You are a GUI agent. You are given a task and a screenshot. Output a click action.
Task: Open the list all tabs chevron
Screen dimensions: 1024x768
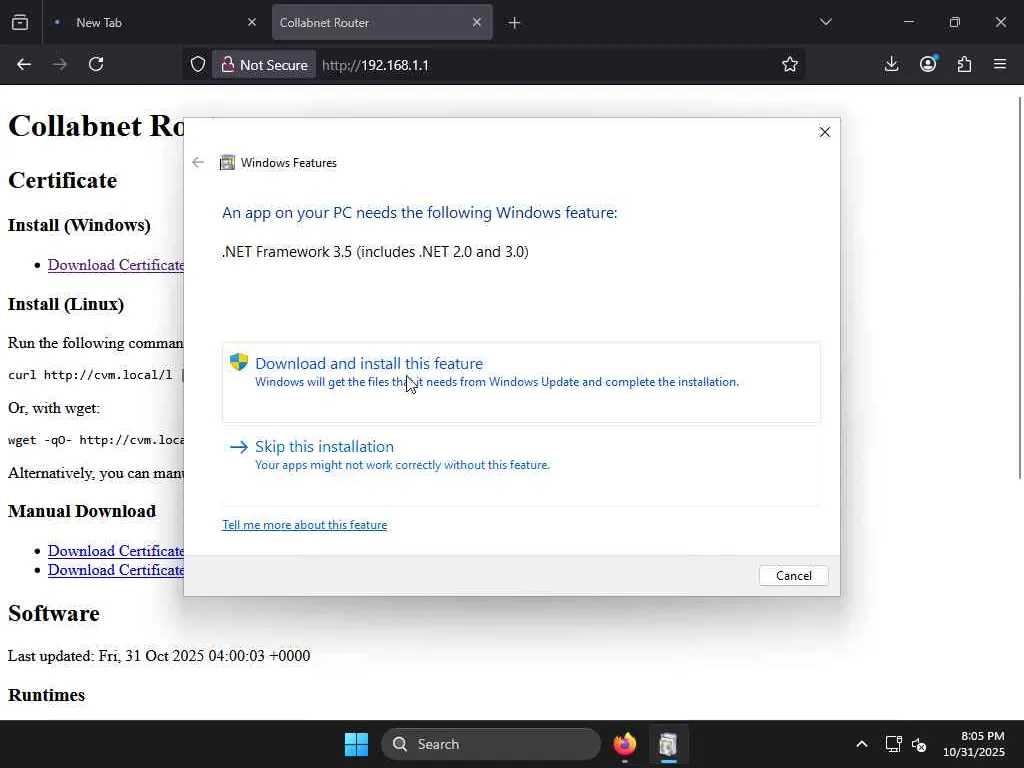point(825,22)
